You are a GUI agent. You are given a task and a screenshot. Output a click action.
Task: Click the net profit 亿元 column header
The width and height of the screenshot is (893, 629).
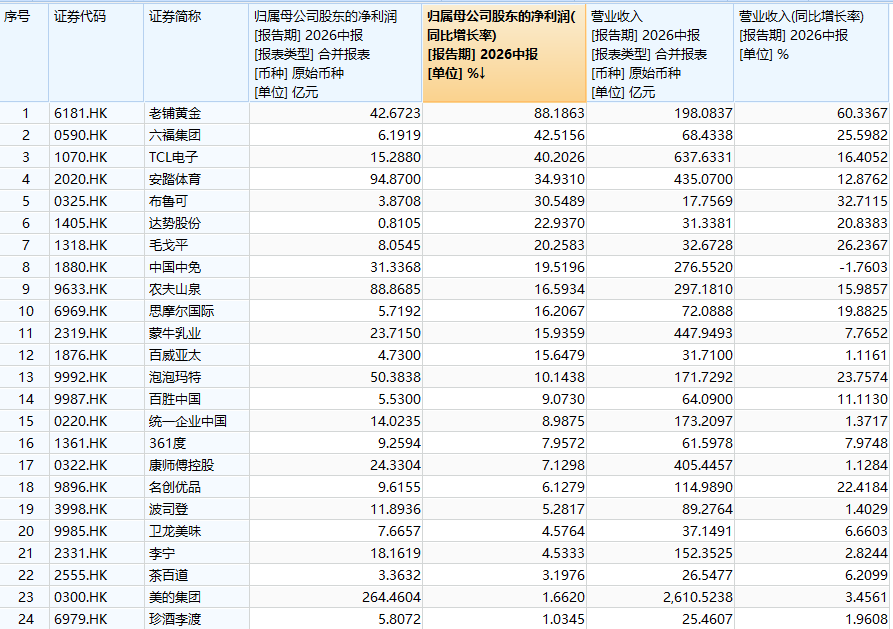tap(336, 54)
